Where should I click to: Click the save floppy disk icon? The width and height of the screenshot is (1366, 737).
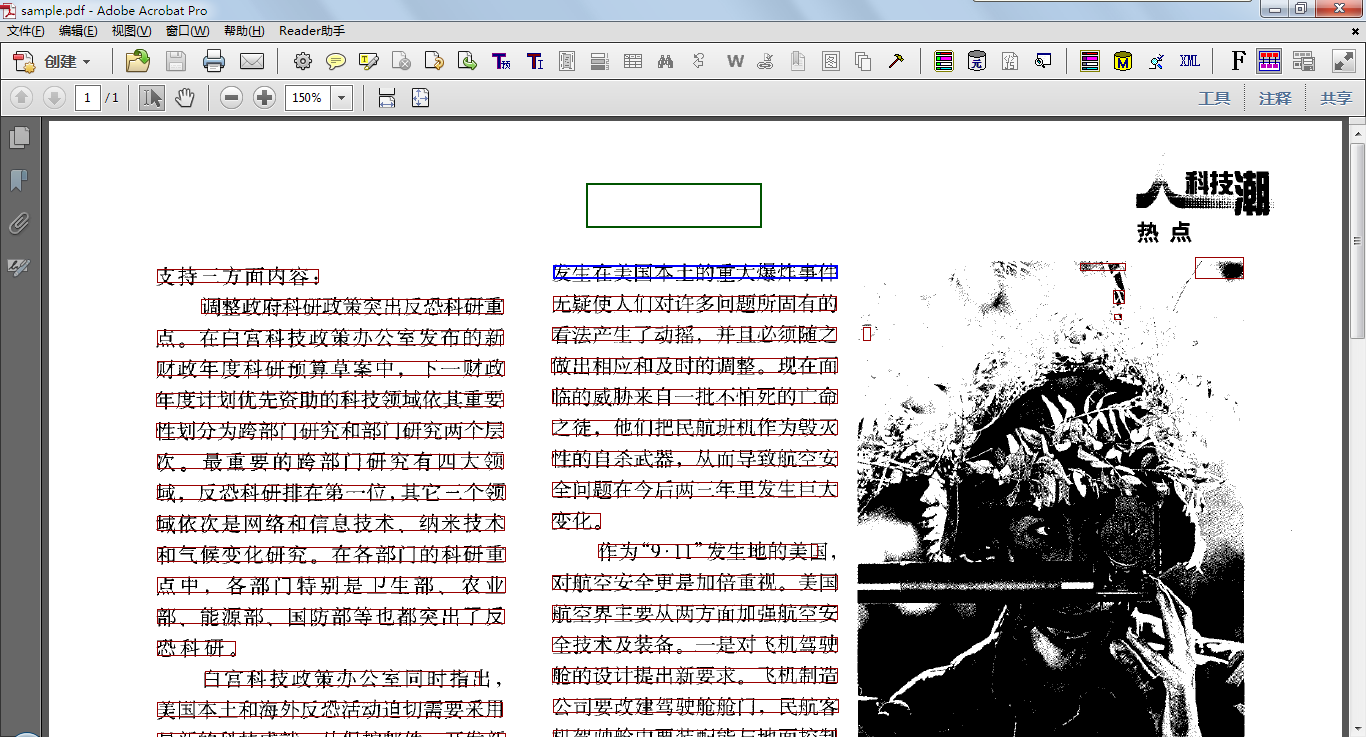pos(176,61)
